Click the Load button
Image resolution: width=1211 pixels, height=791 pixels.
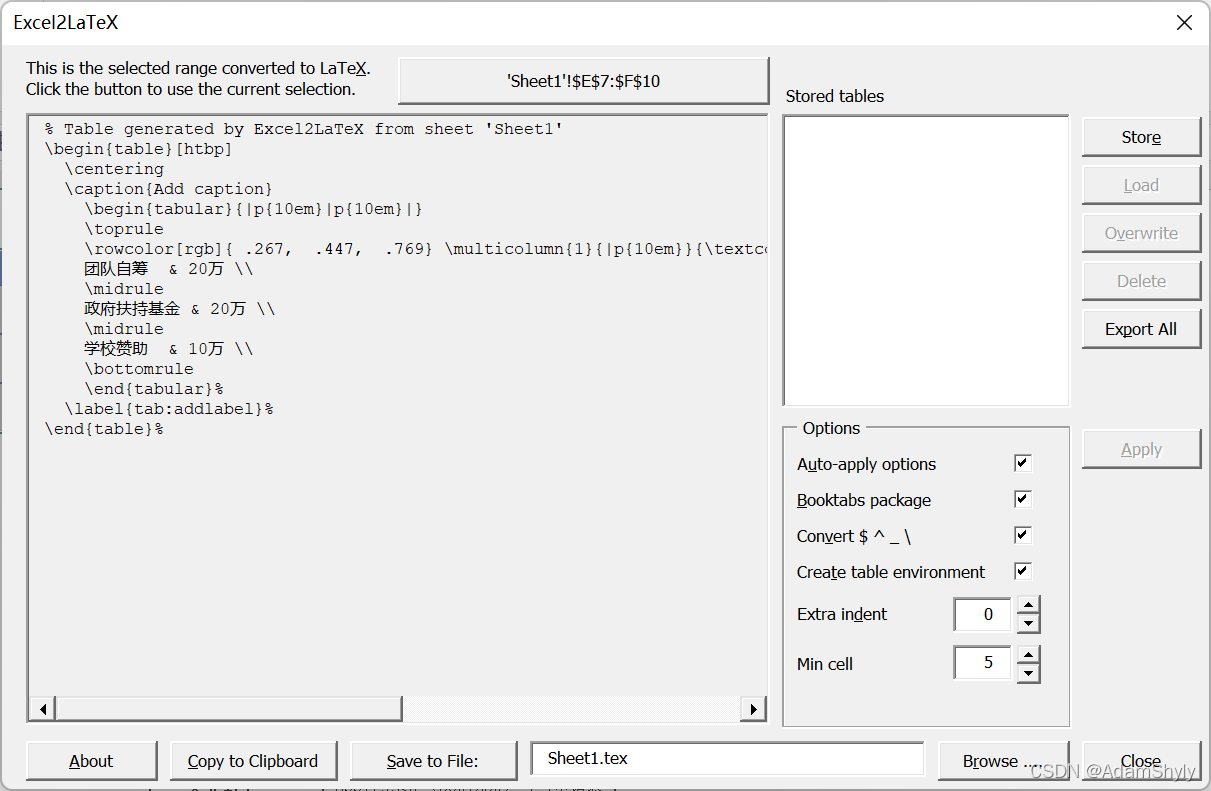[x=1141, y=185]
